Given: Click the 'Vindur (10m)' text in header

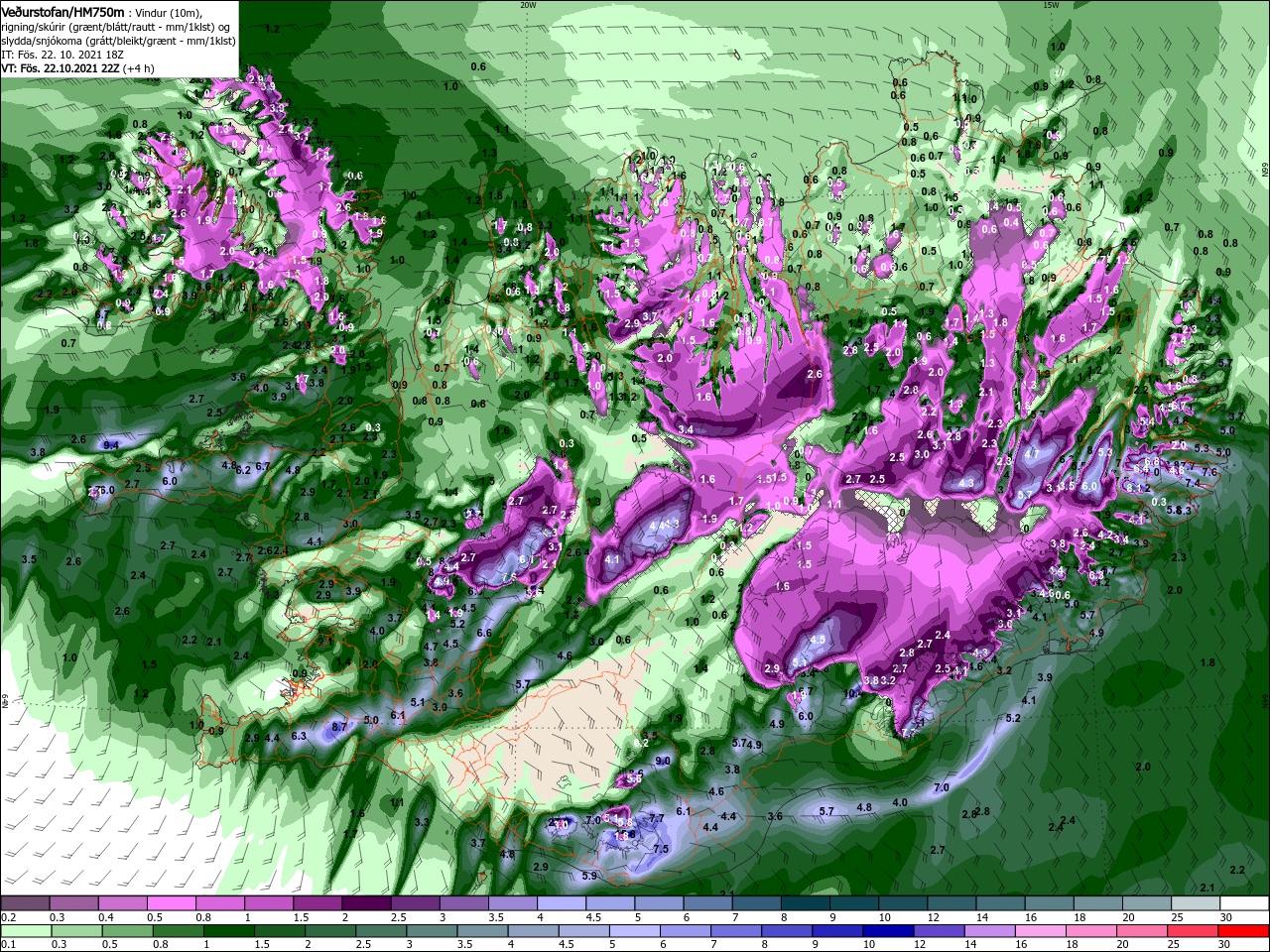Looking at the screenshot, I should pyautogui.click(x=170, y=12).
